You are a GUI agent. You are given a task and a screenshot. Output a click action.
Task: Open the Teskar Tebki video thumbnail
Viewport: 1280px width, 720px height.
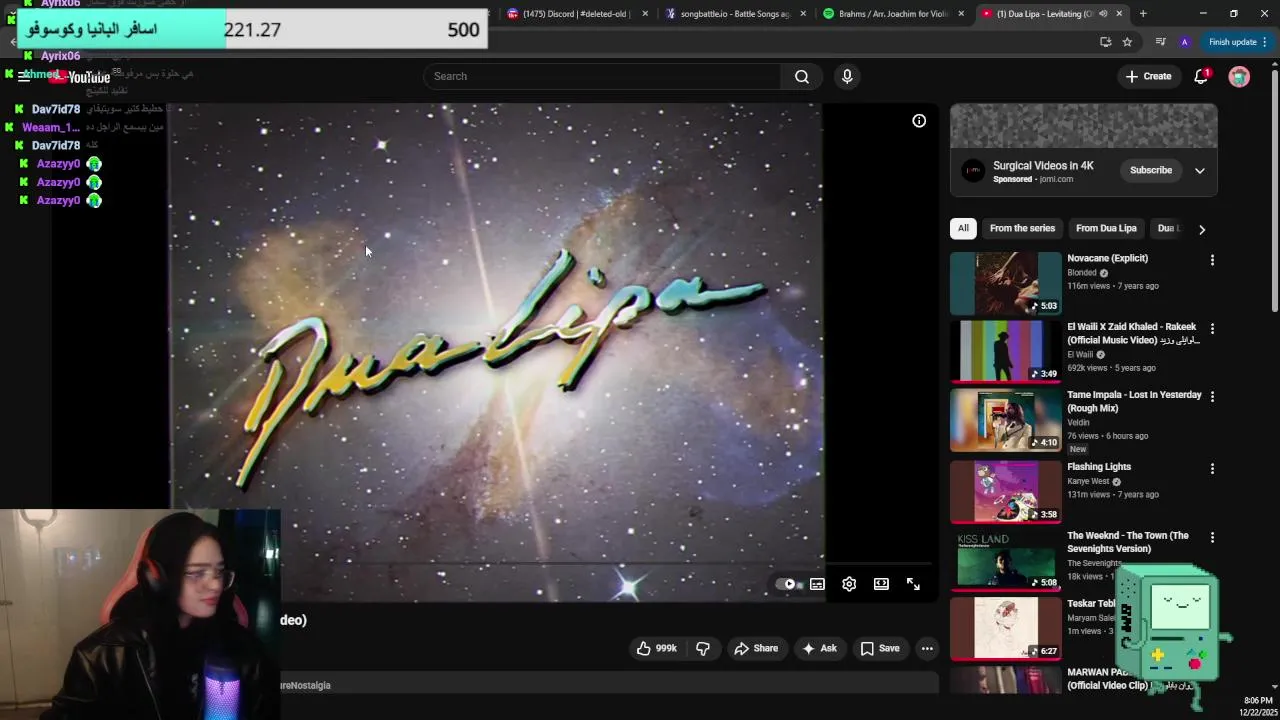(1005, 629)
